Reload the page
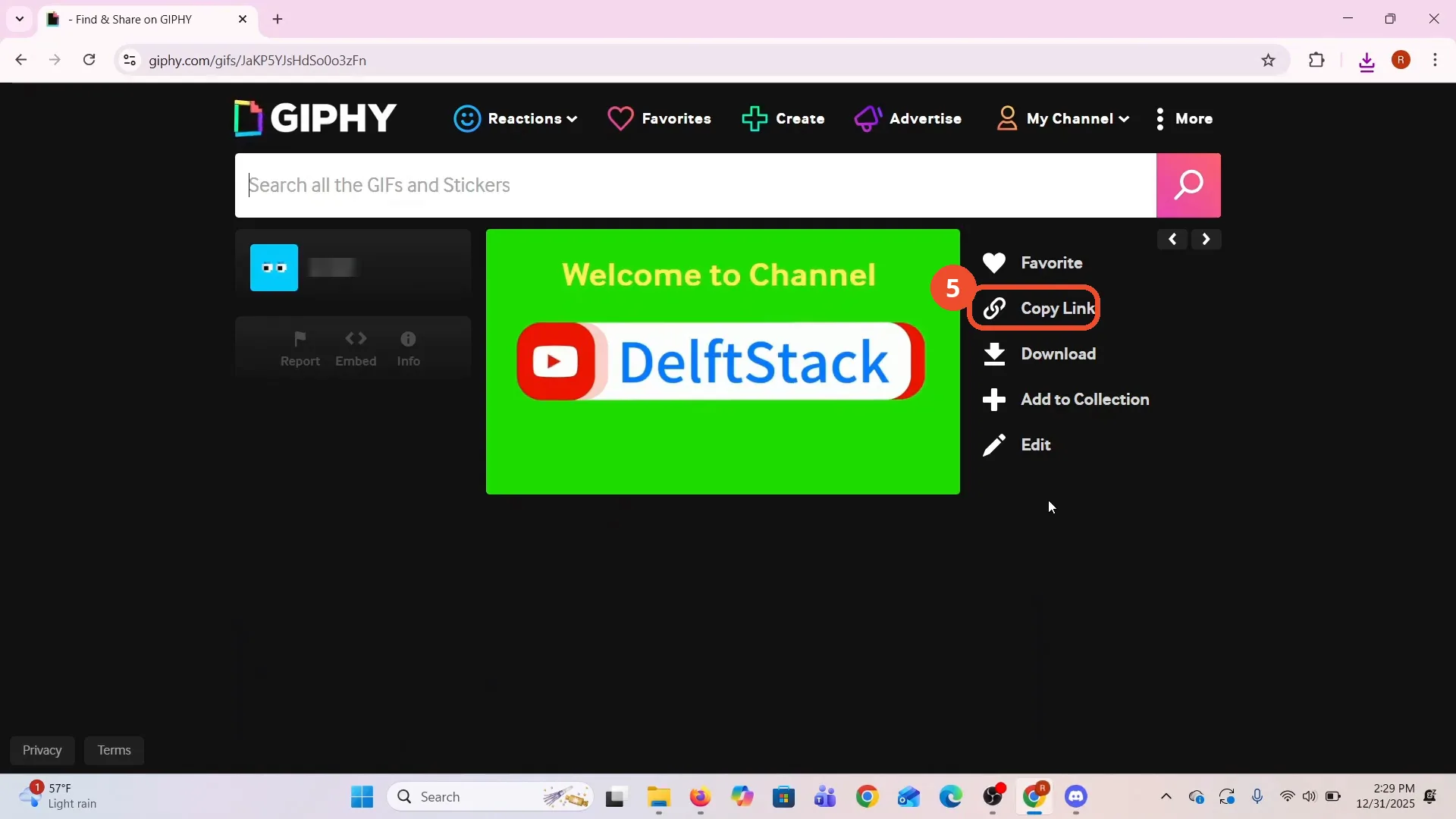 tap(89, 60)
